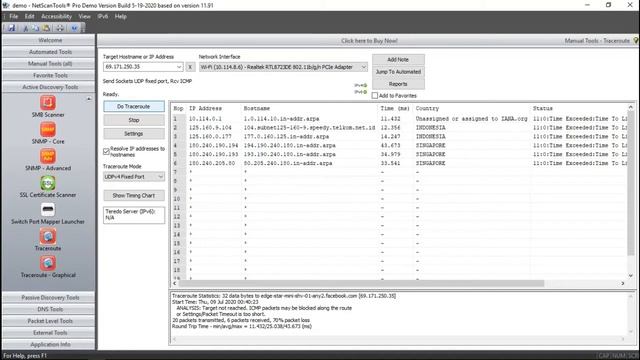Open the Edit menu

point(29,16)
